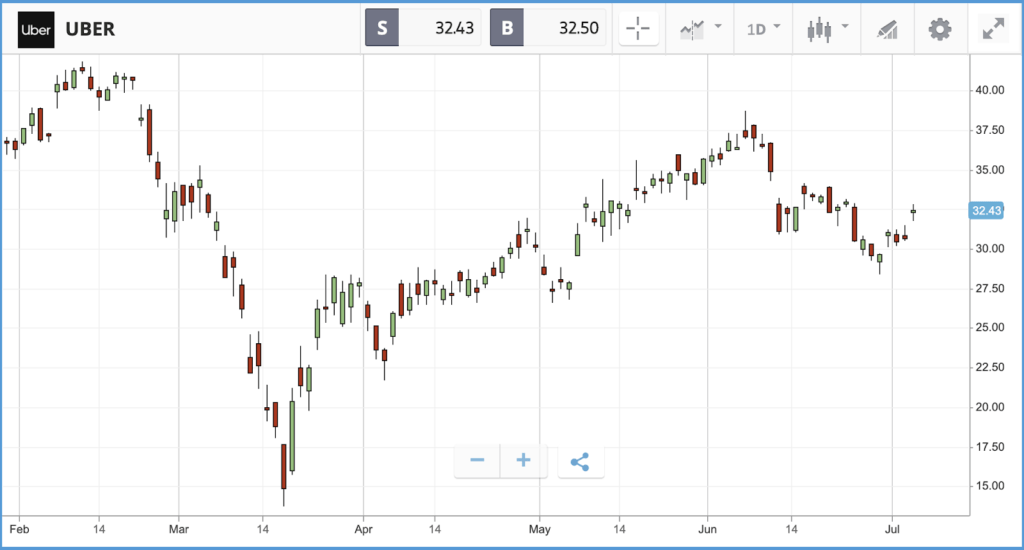Click the 15.00 price axis label
Screen dimensions: 1024x550
(x=989, y=486)
